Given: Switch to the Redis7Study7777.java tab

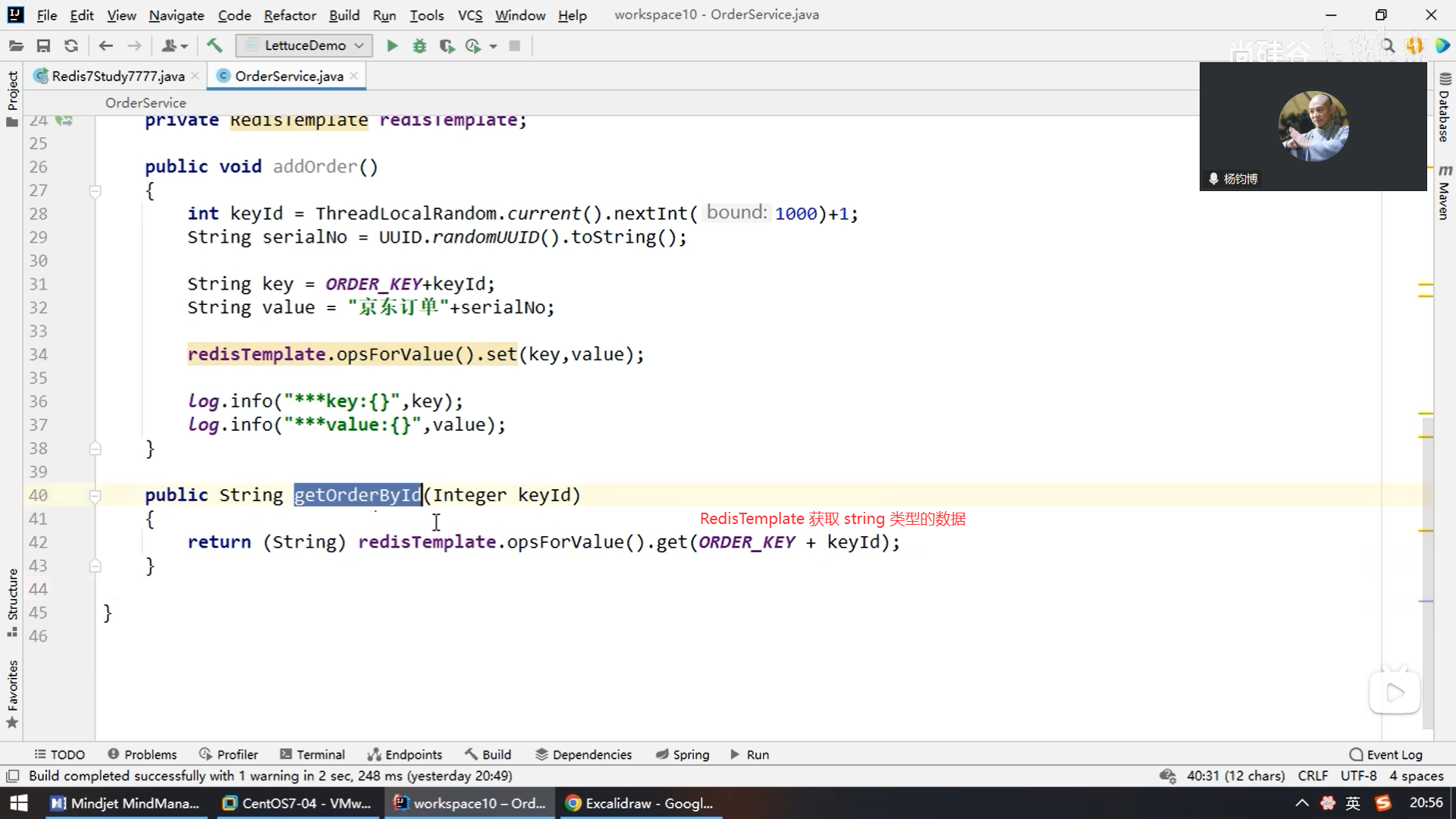Looking at the screenshot, I should coord(118,76).
